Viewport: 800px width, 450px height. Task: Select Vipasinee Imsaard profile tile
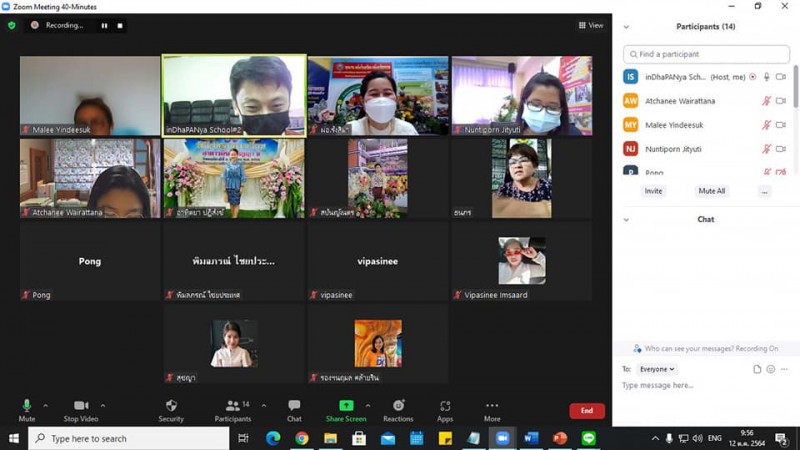(521, 261)
